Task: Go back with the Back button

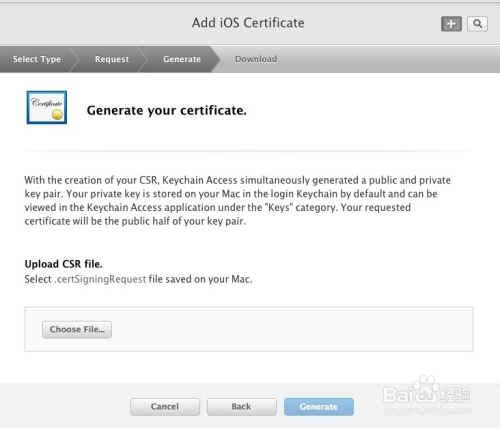Action: pyautogui.click(x=242, y=407)
